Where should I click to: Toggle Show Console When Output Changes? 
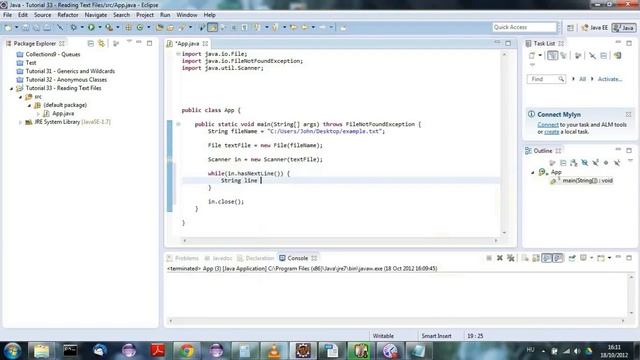click(547, 258)
